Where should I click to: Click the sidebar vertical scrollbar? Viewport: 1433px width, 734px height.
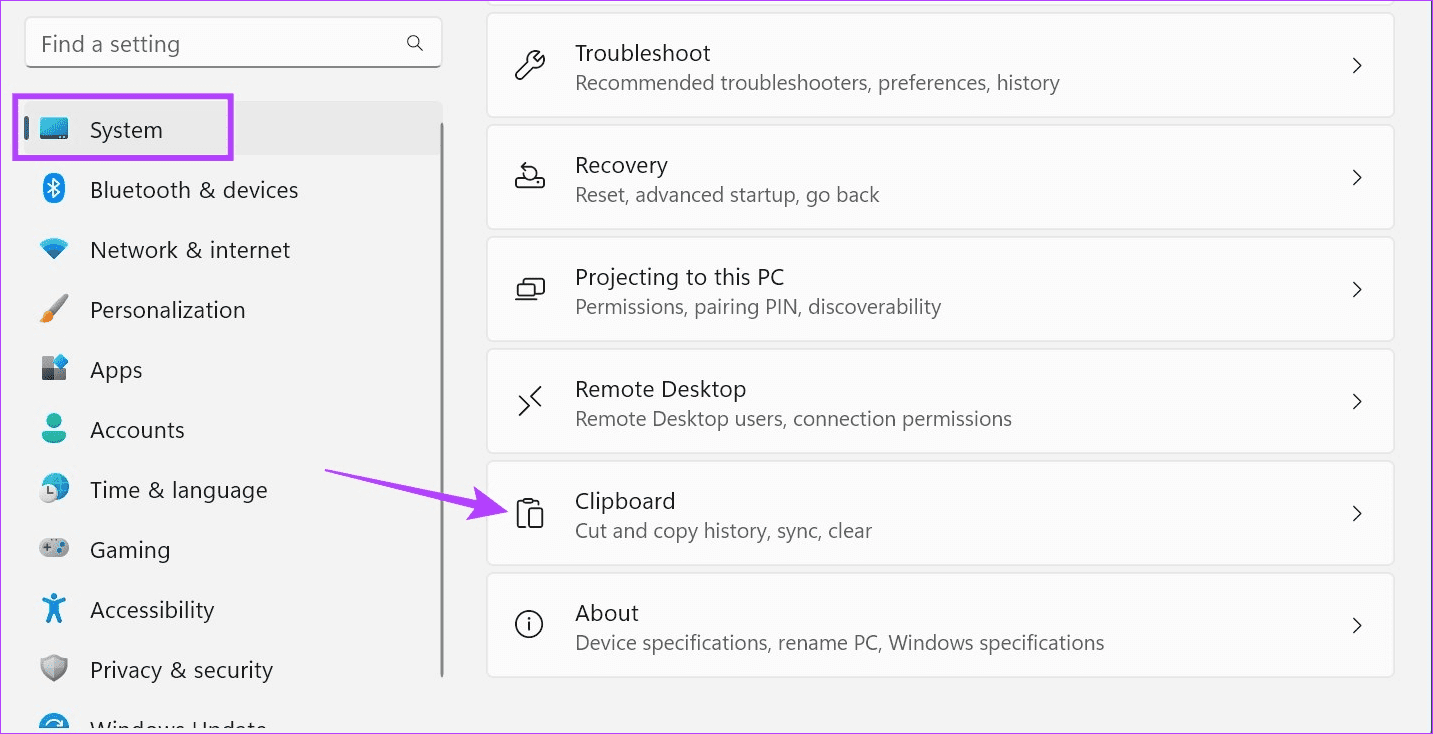442,400
